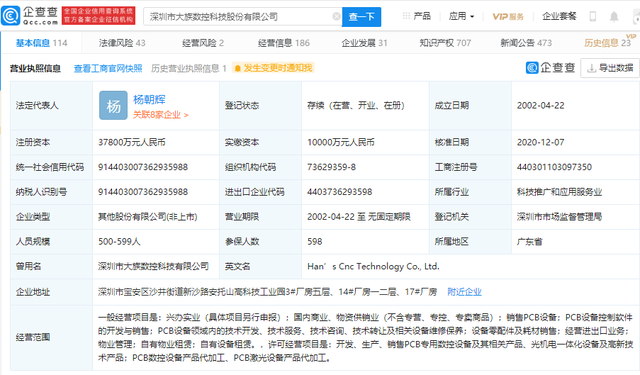Switch to the 基本信息 114 tab
Screen dimensions: 640x375
tap(41, 43)
